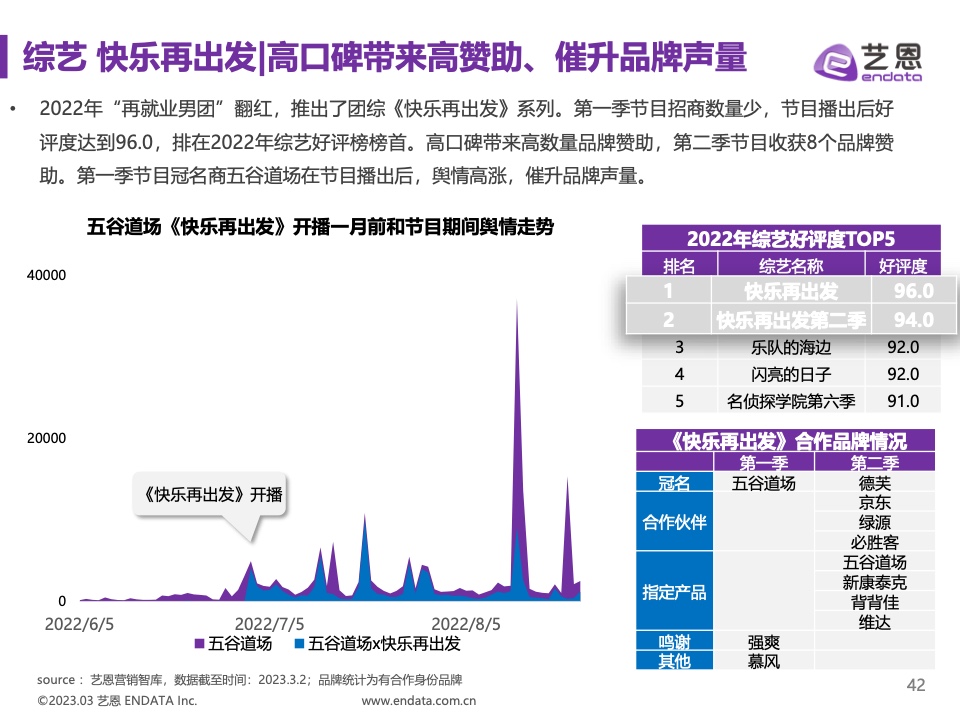This screenshot has height=720, width=960.
Task: Click the www.endata.com.cn link
Action: [419, 700]
